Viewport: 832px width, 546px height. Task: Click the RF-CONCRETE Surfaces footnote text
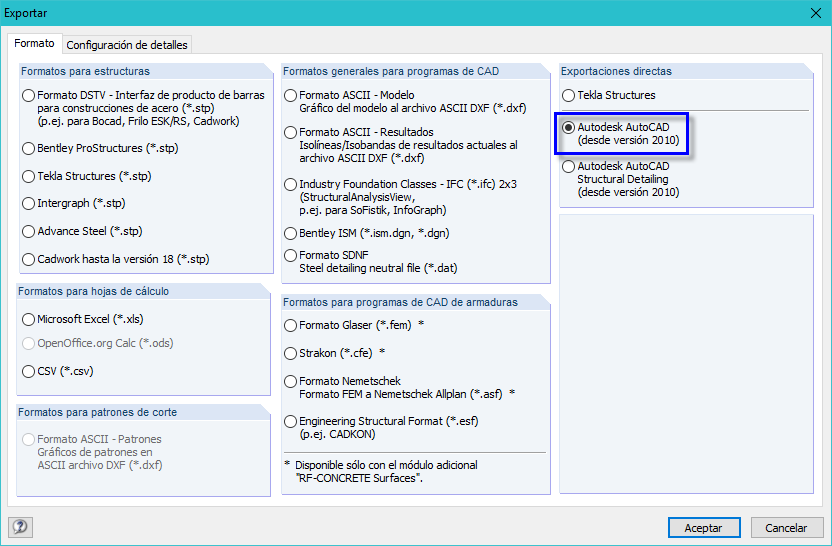click(382, 472)
